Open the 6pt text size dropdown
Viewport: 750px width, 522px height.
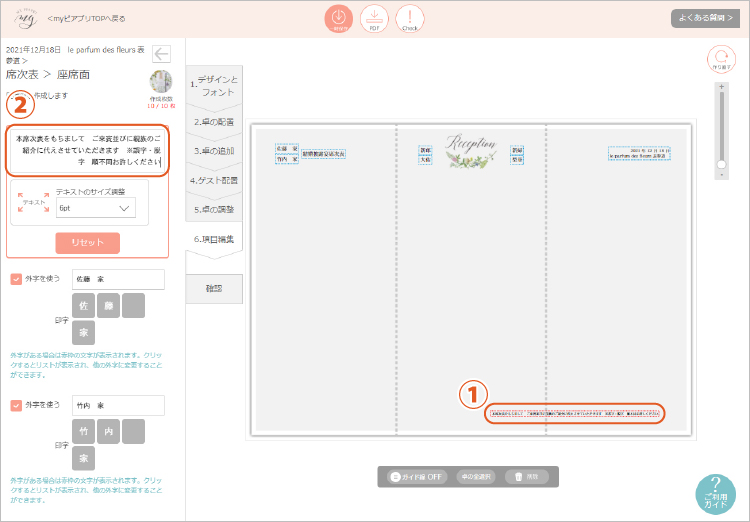point(95,208)
